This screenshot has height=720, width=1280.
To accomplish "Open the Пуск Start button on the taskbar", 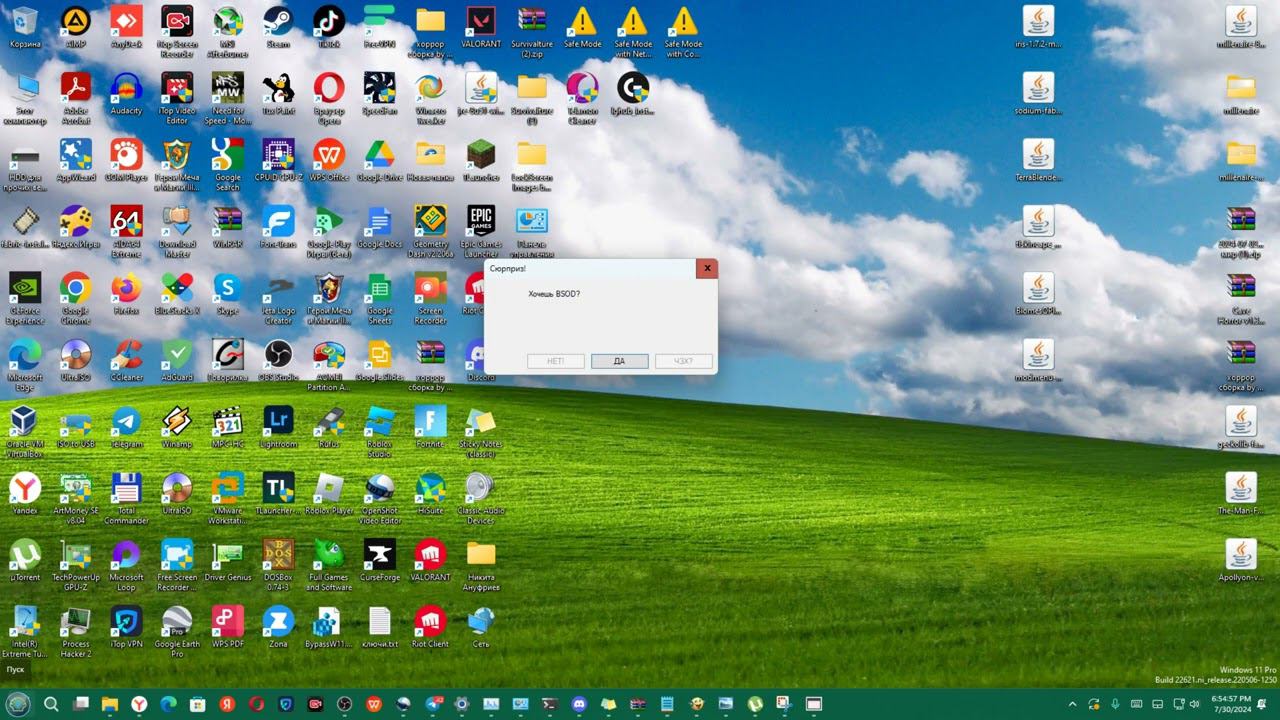I will [x=18, y=704].
